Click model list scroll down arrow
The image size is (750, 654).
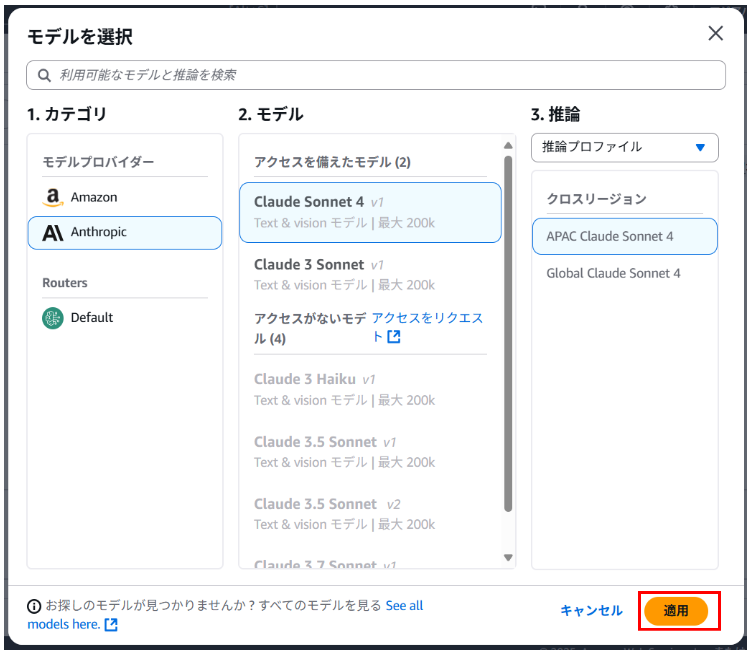click(508, 557)
